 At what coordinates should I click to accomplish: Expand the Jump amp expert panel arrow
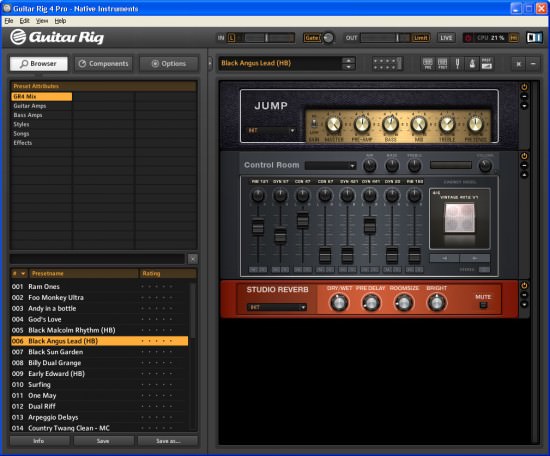tap(524, 106)
